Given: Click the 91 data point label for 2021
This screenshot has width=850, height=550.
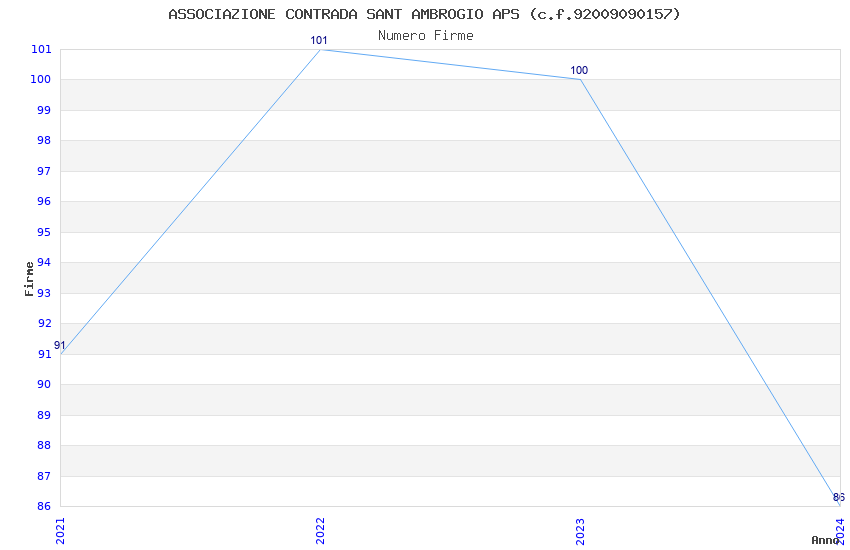Looking at the screenshot, I should tap(60, 346).
